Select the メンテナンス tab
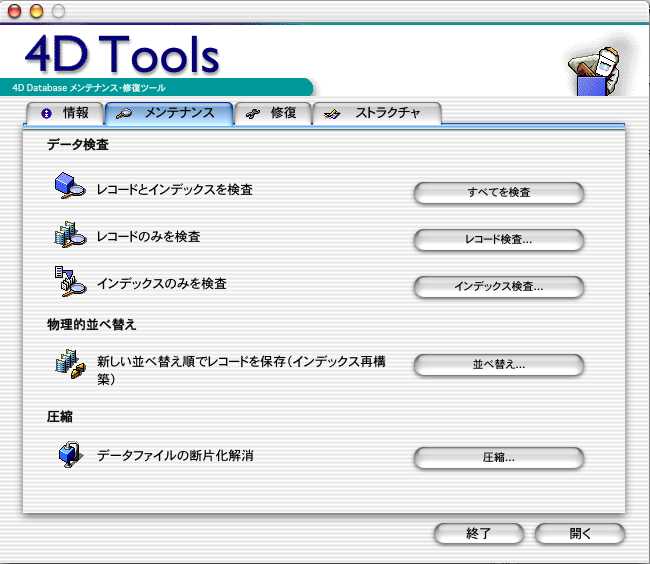Viewport: 650px width, 564px height. pos(168,113)
